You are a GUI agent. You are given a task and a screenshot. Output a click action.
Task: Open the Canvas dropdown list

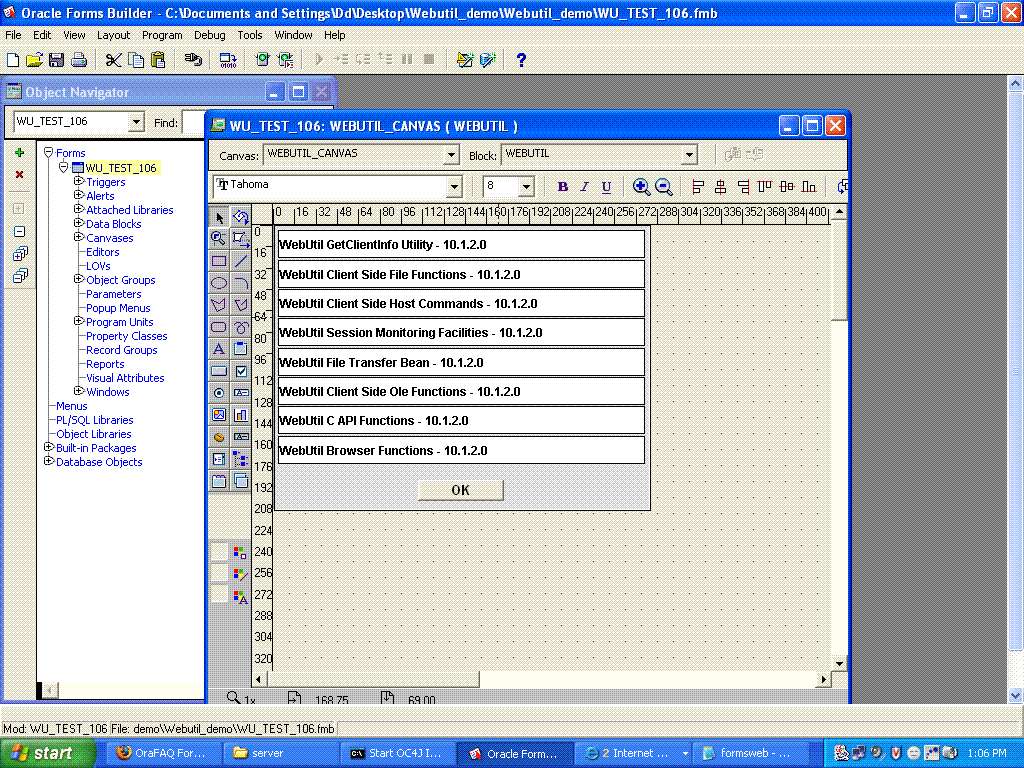coord(451,155)
